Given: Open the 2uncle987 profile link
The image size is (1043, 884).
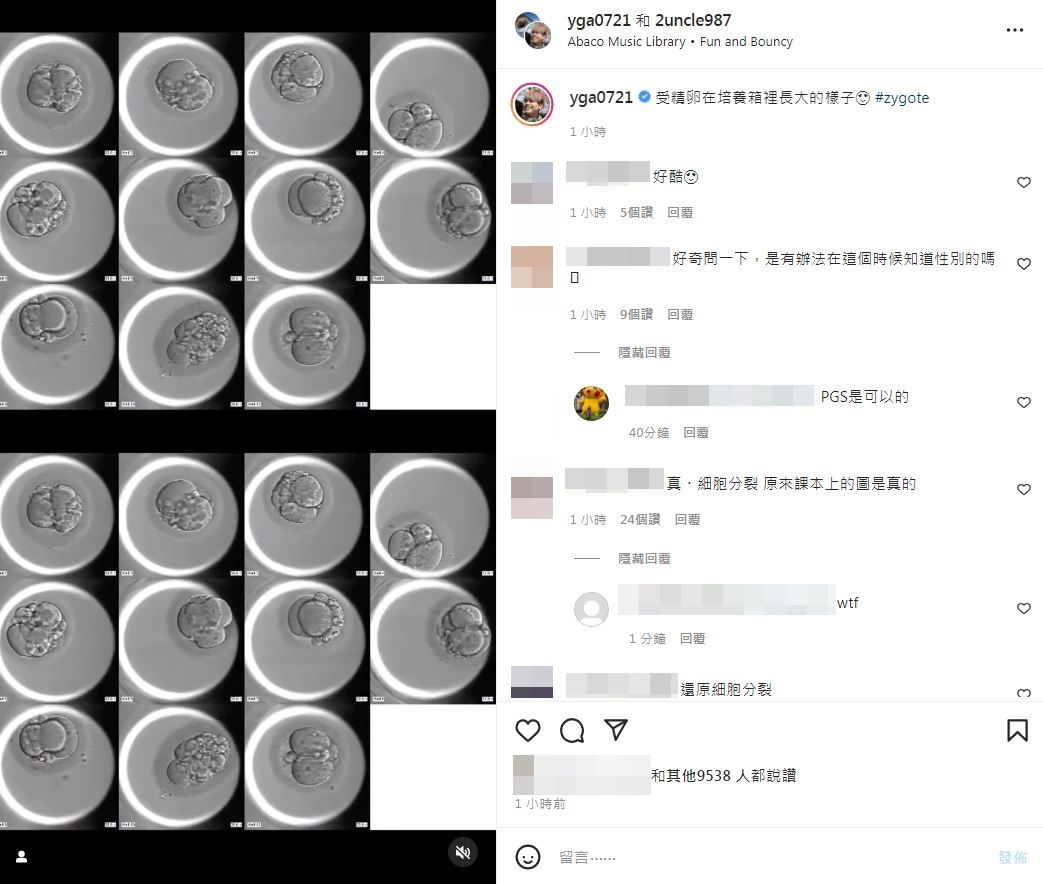Looking at the screenshot, I should click(693, 21).
